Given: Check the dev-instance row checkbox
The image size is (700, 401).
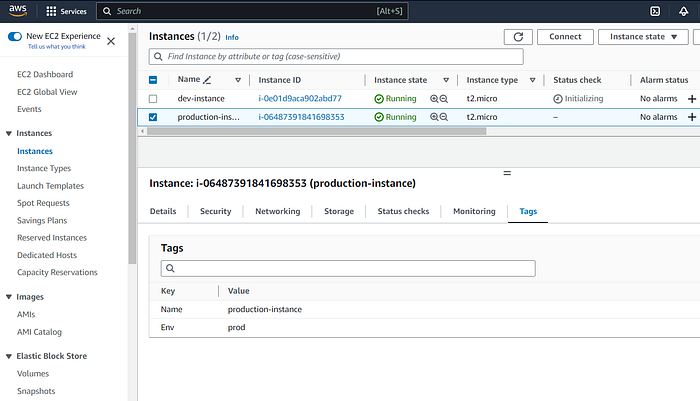Looking at the screenshot, I should [x=153, y=99].
